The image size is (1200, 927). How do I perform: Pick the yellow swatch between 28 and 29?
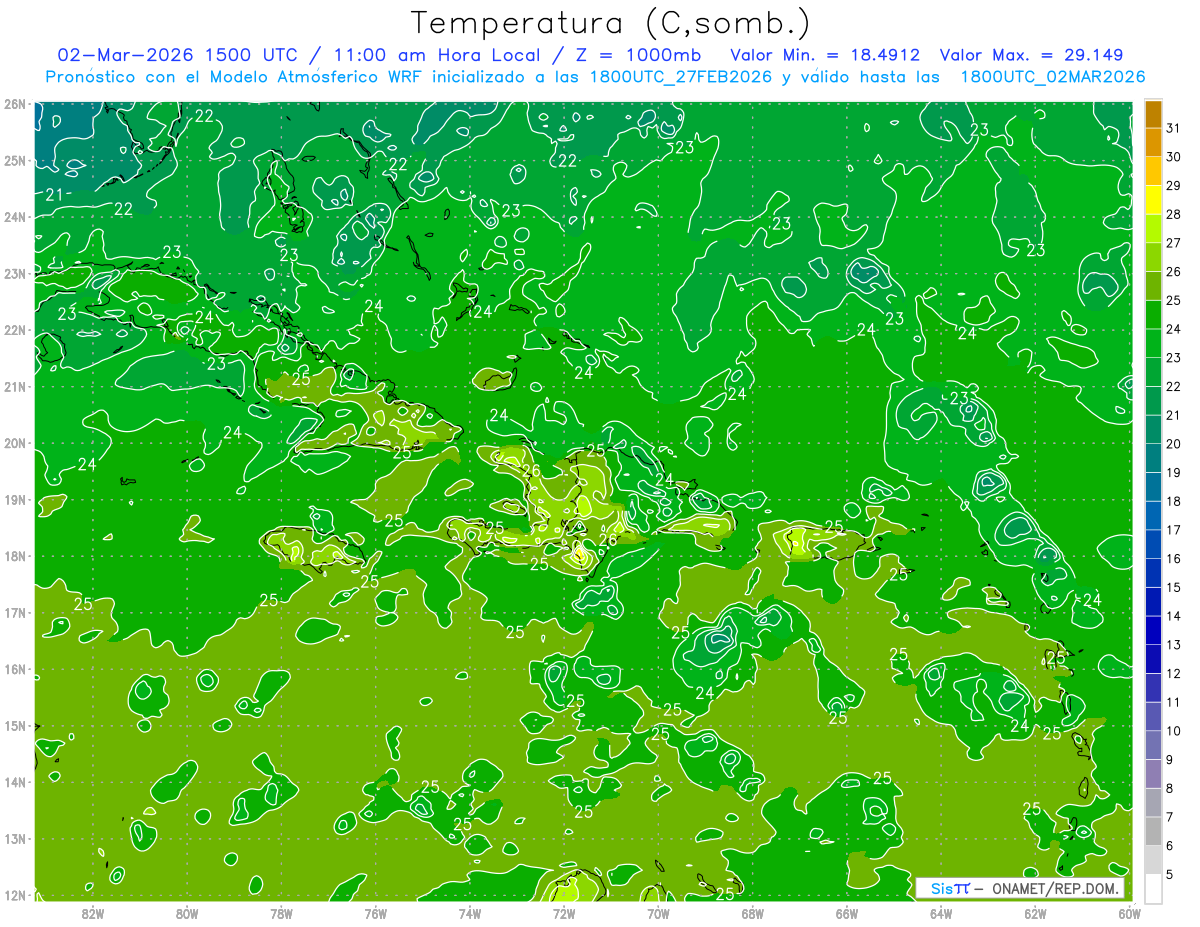(x=1153, y=200)
